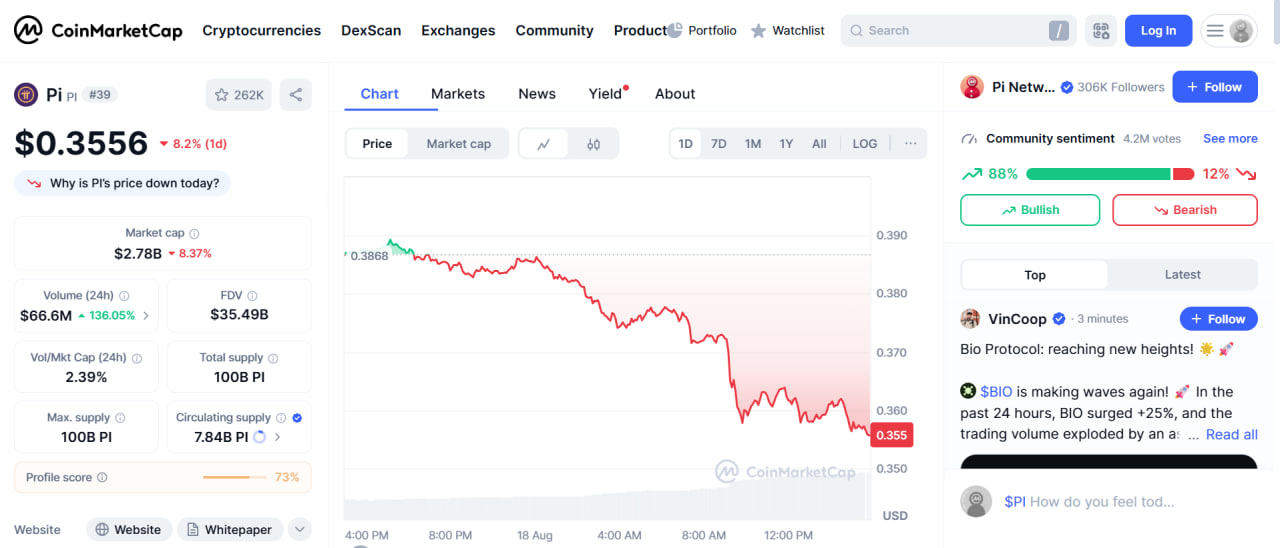Toggle LOG scale on the chart

tap(865, 144)
